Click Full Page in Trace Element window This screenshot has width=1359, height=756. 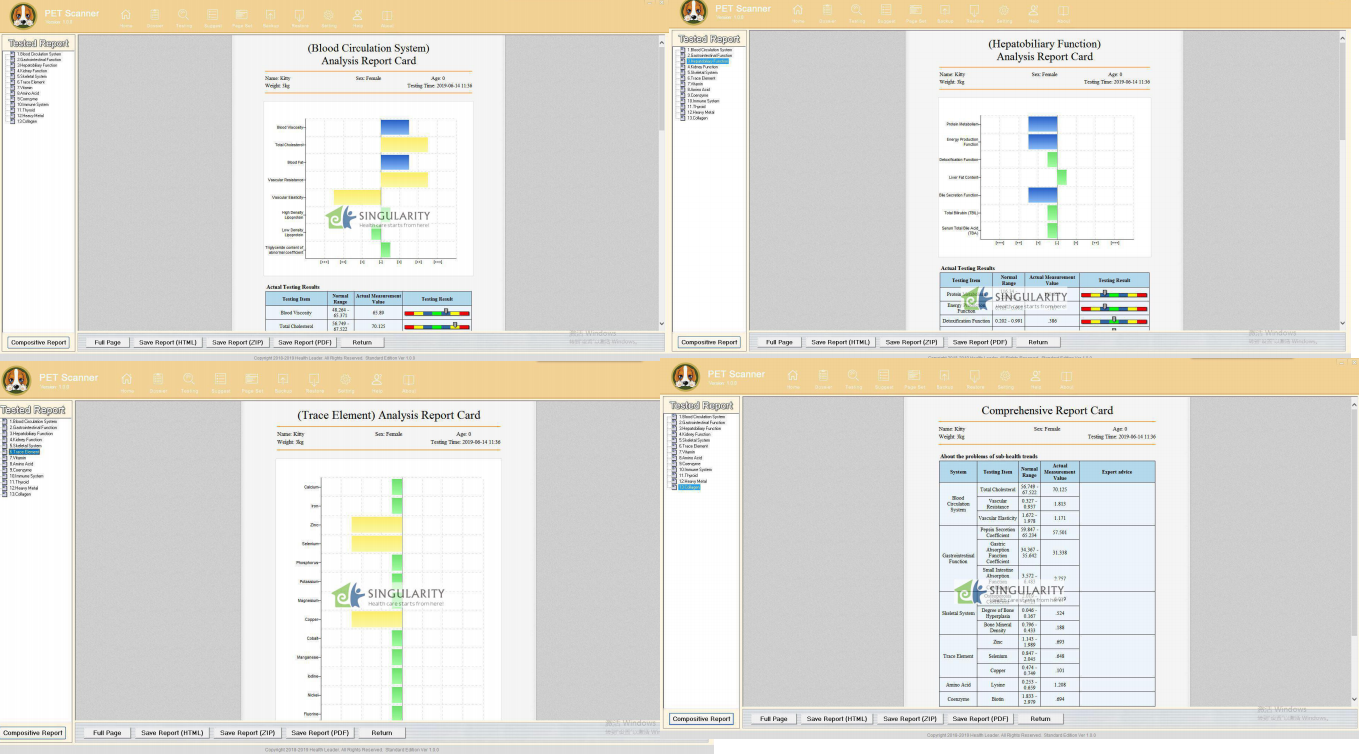click(107, 733)
